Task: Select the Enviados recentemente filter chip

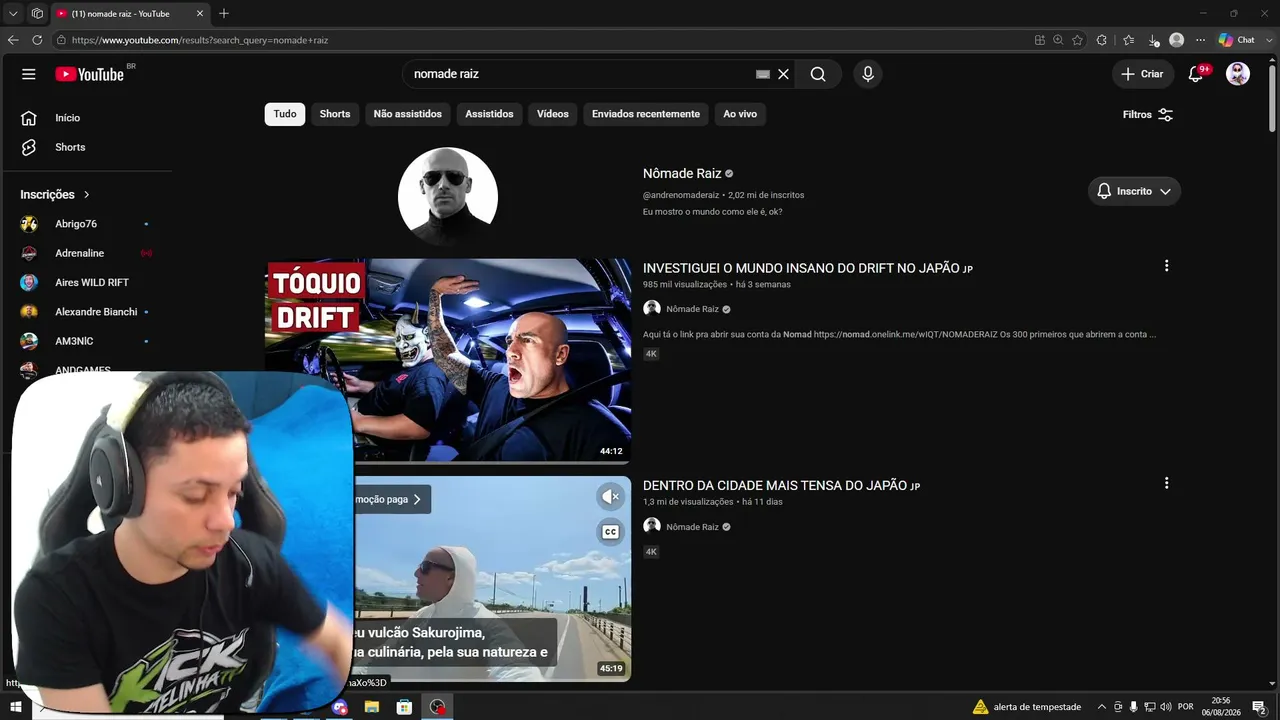Action: point(646,114)
